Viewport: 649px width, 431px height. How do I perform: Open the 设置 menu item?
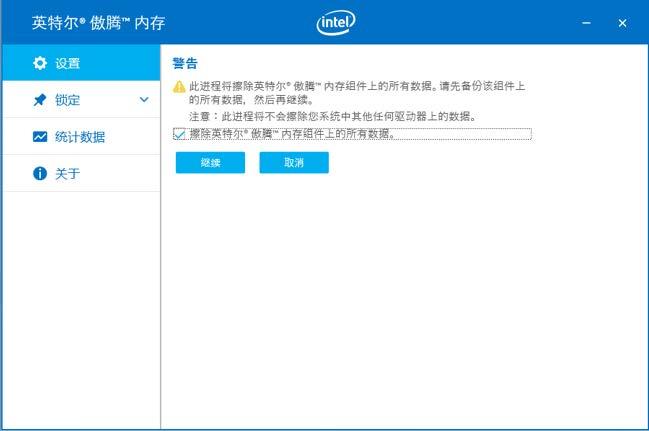pos(81,63)
